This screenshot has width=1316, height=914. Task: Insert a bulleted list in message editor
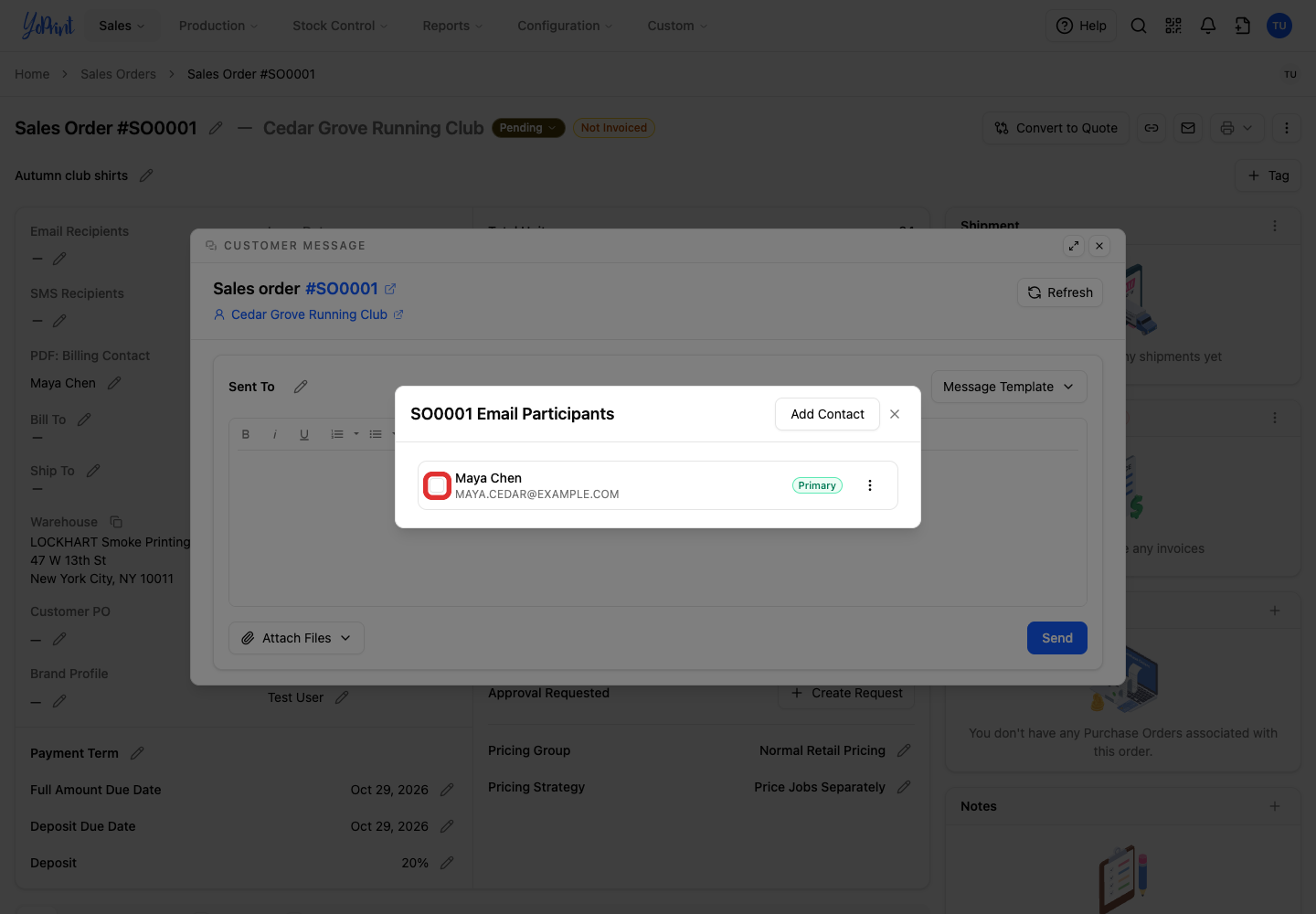376,434
